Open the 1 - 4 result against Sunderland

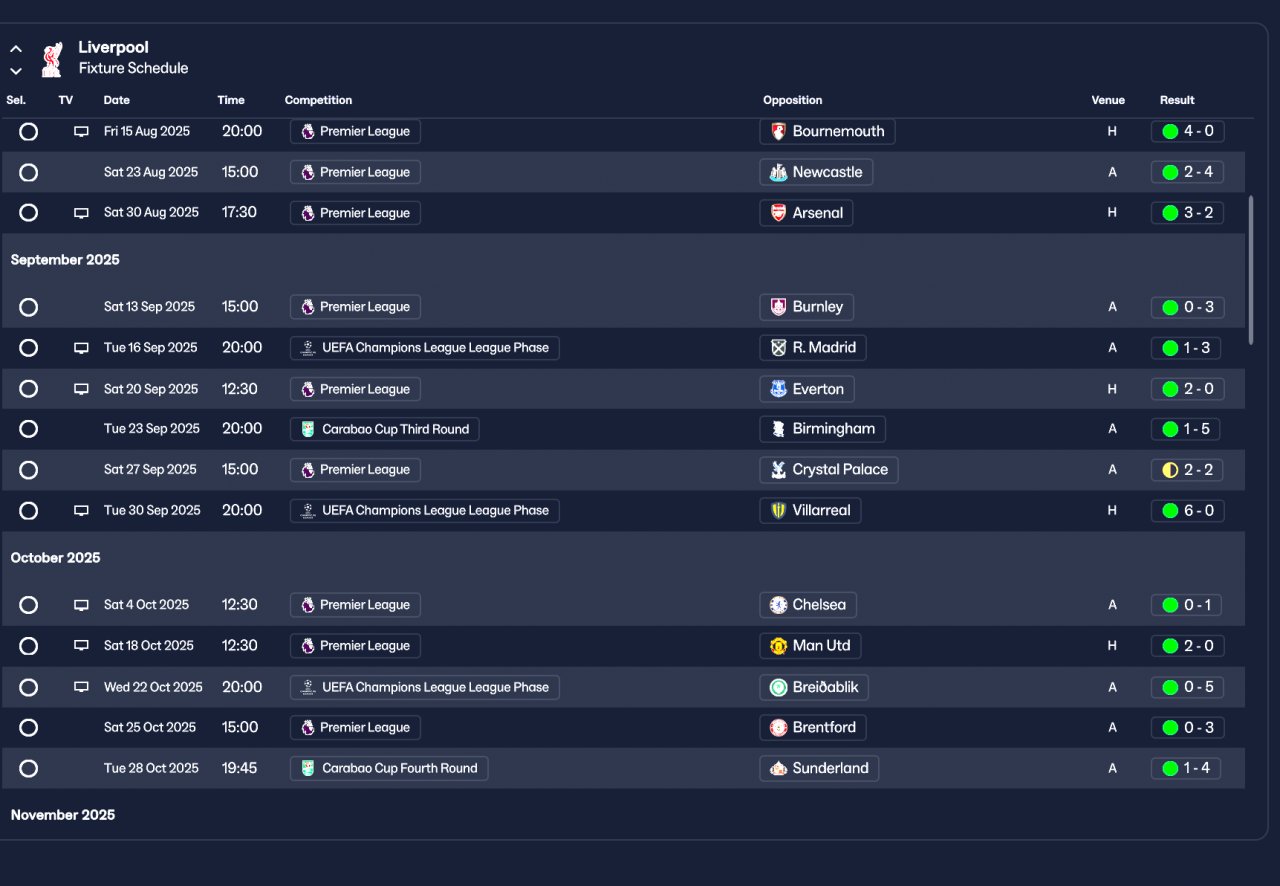1186,768
